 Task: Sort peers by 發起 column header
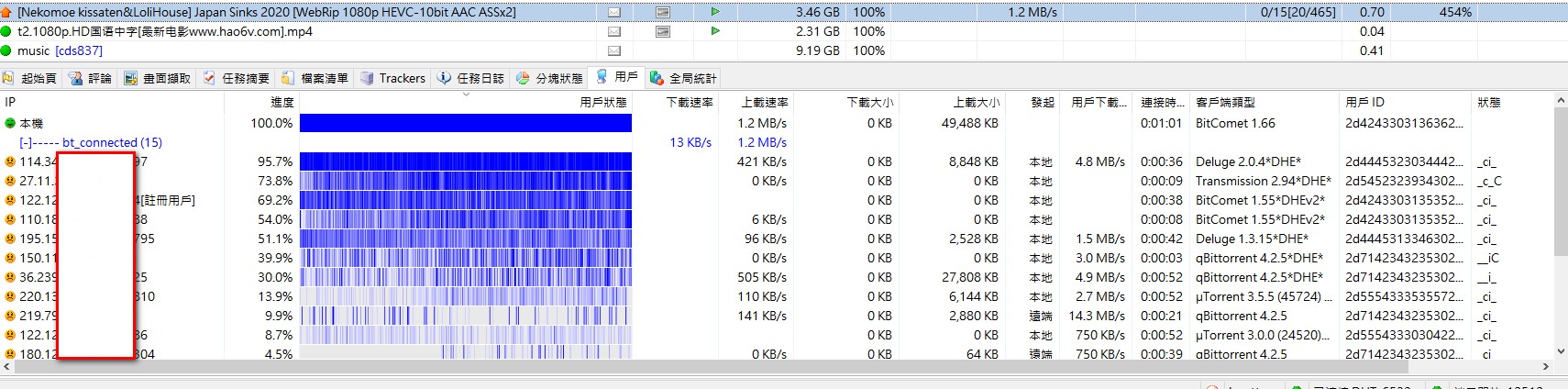[1034, 102]
